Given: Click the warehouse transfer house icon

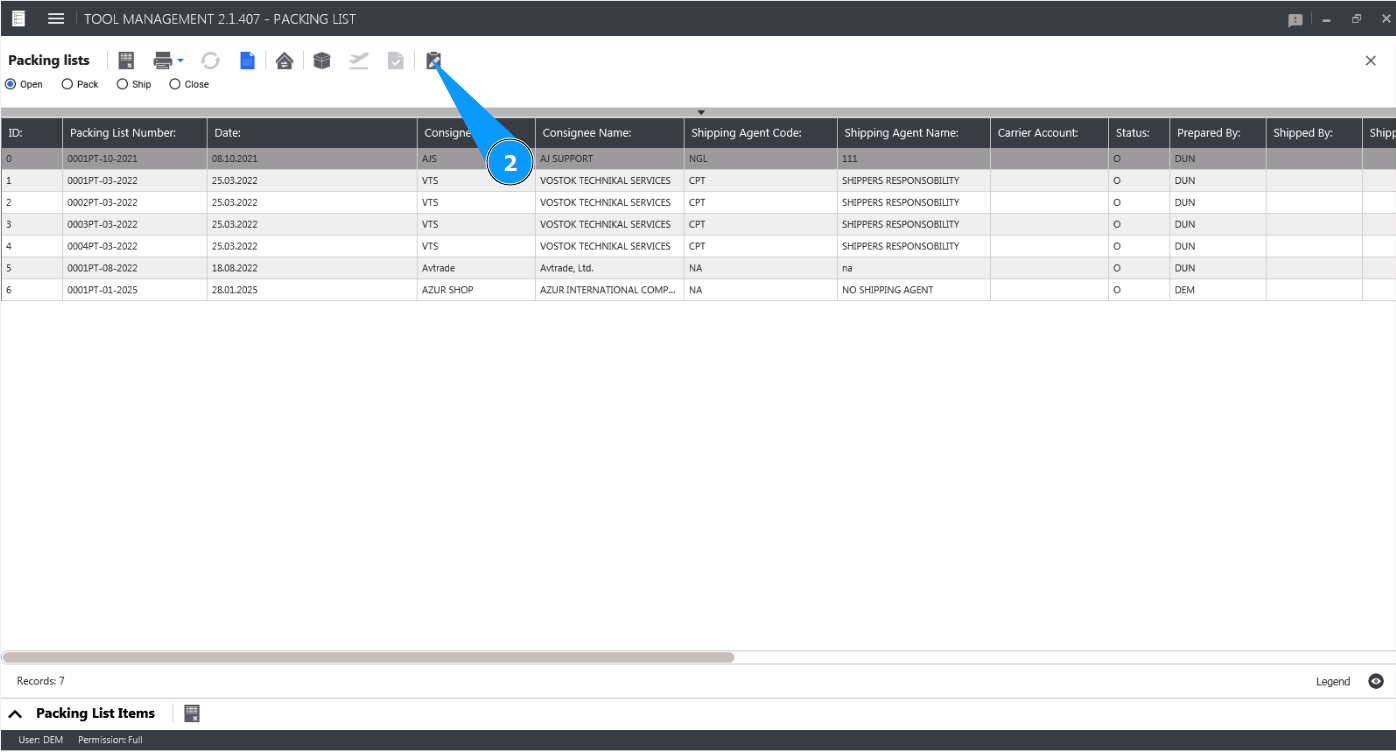Looking at the screenshot, I should (x=285, y=61).
